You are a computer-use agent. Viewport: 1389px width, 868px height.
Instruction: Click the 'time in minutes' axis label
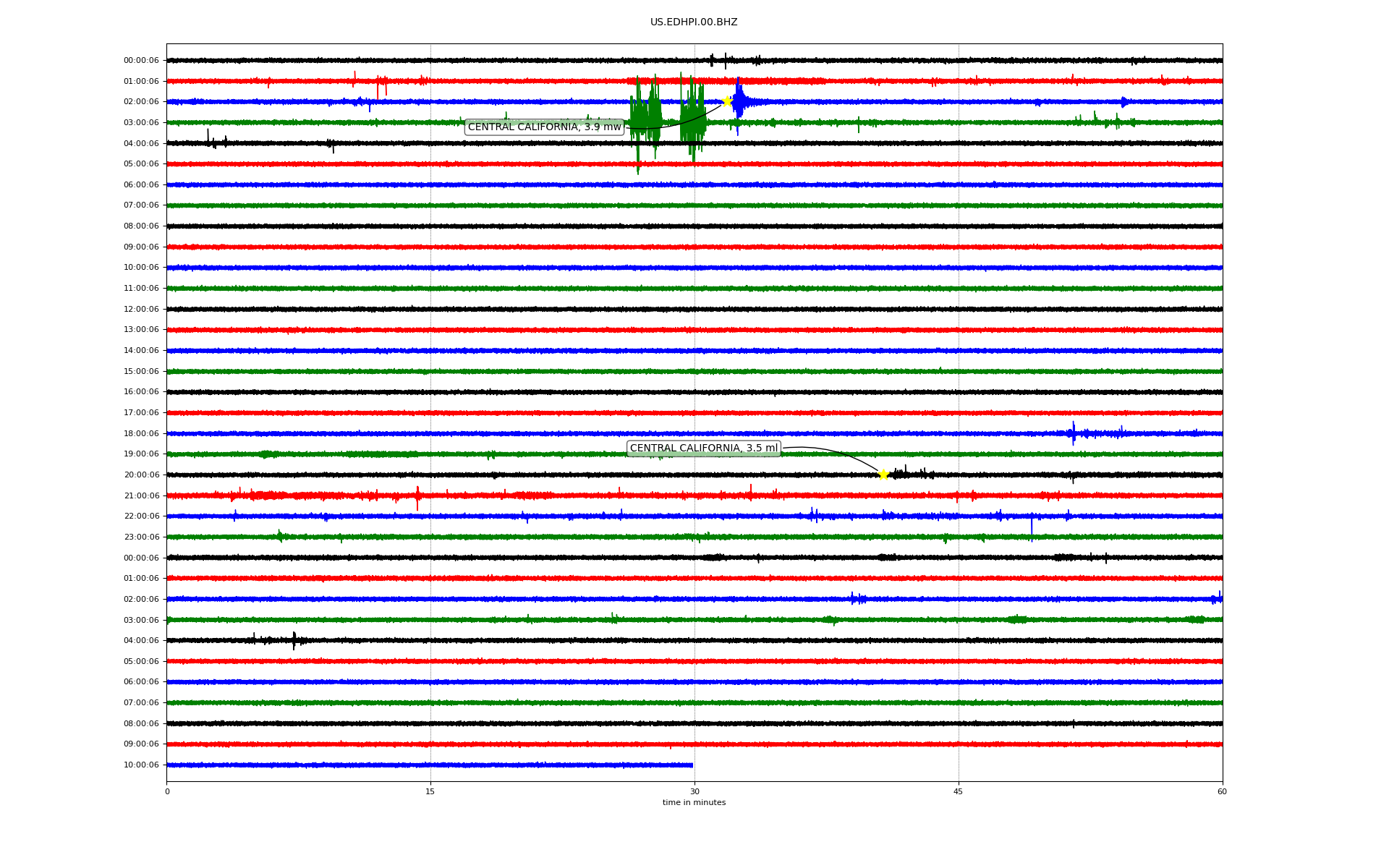click(x=694, y=803)
